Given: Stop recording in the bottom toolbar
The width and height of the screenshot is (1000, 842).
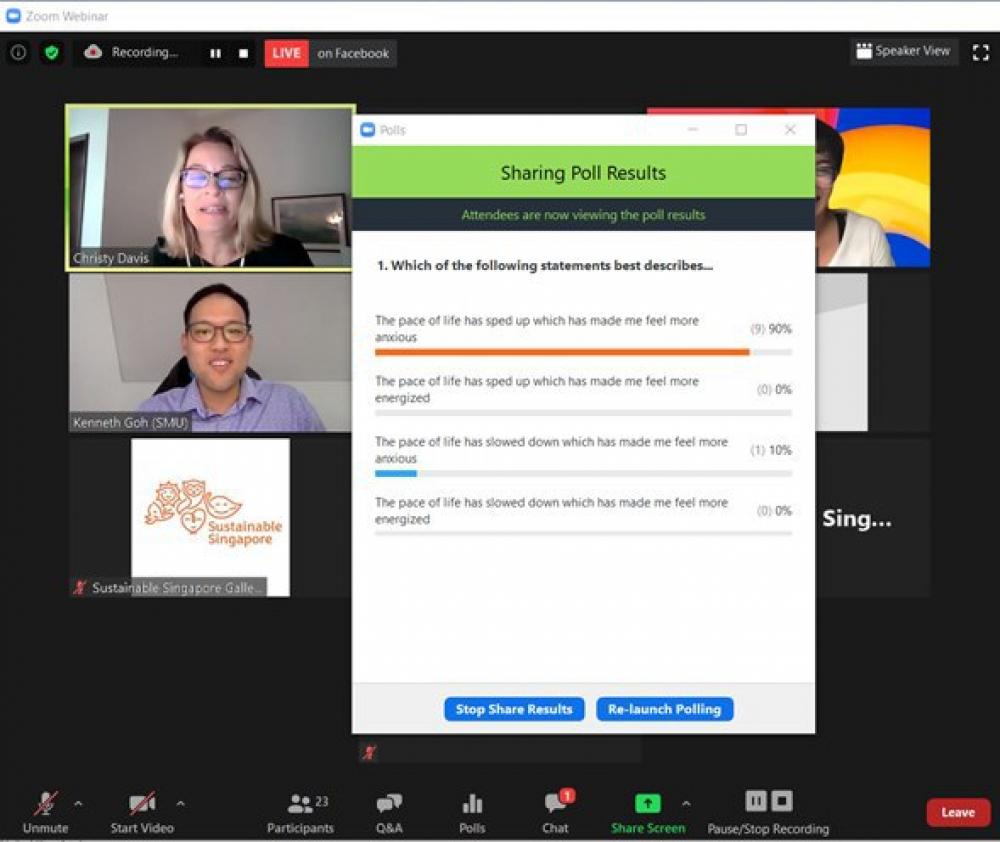Looking at the screenshot, I should tap(782, 801).
